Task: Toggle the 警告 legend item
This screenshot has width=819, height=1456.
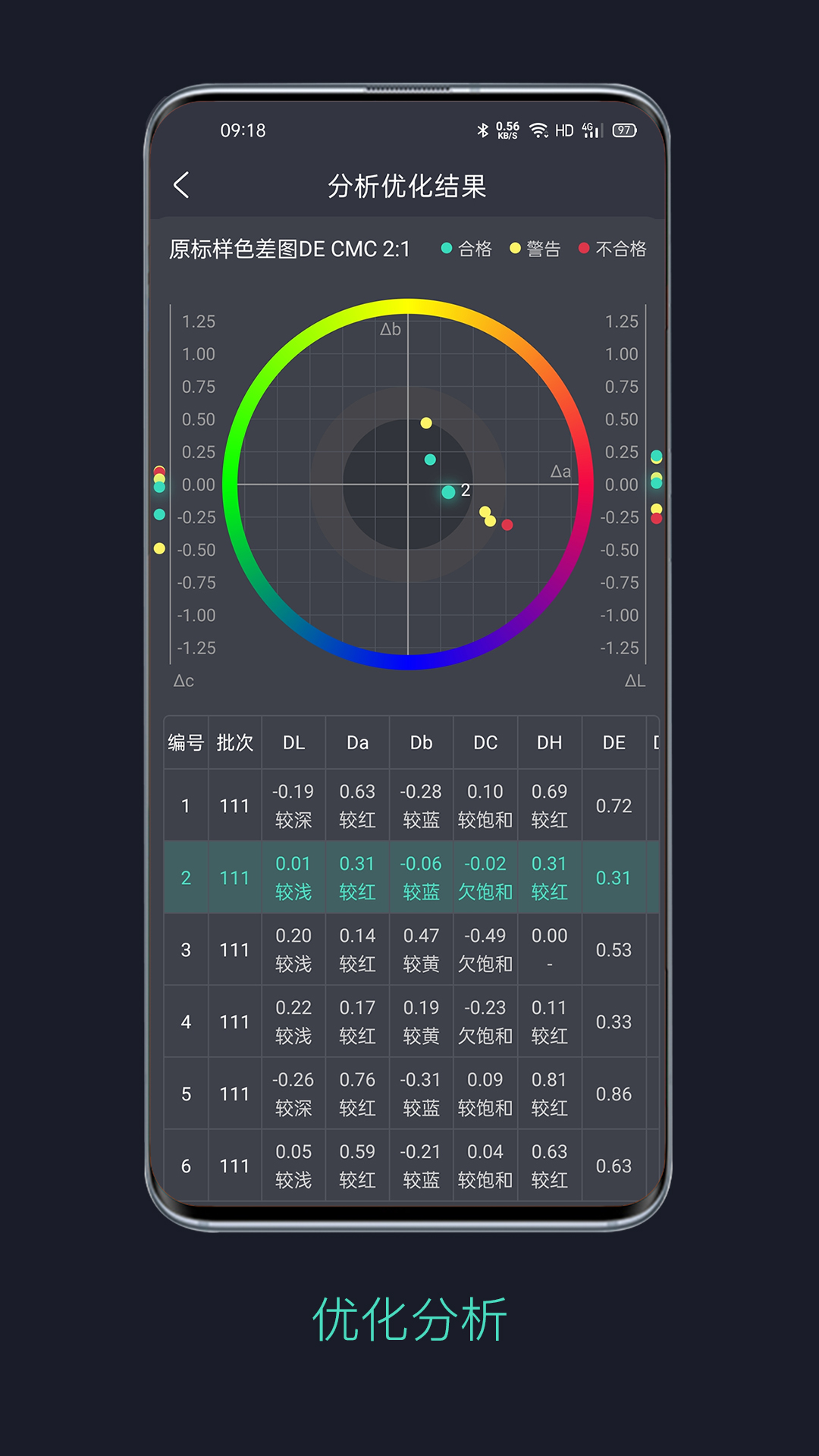Action: point(535,249)
